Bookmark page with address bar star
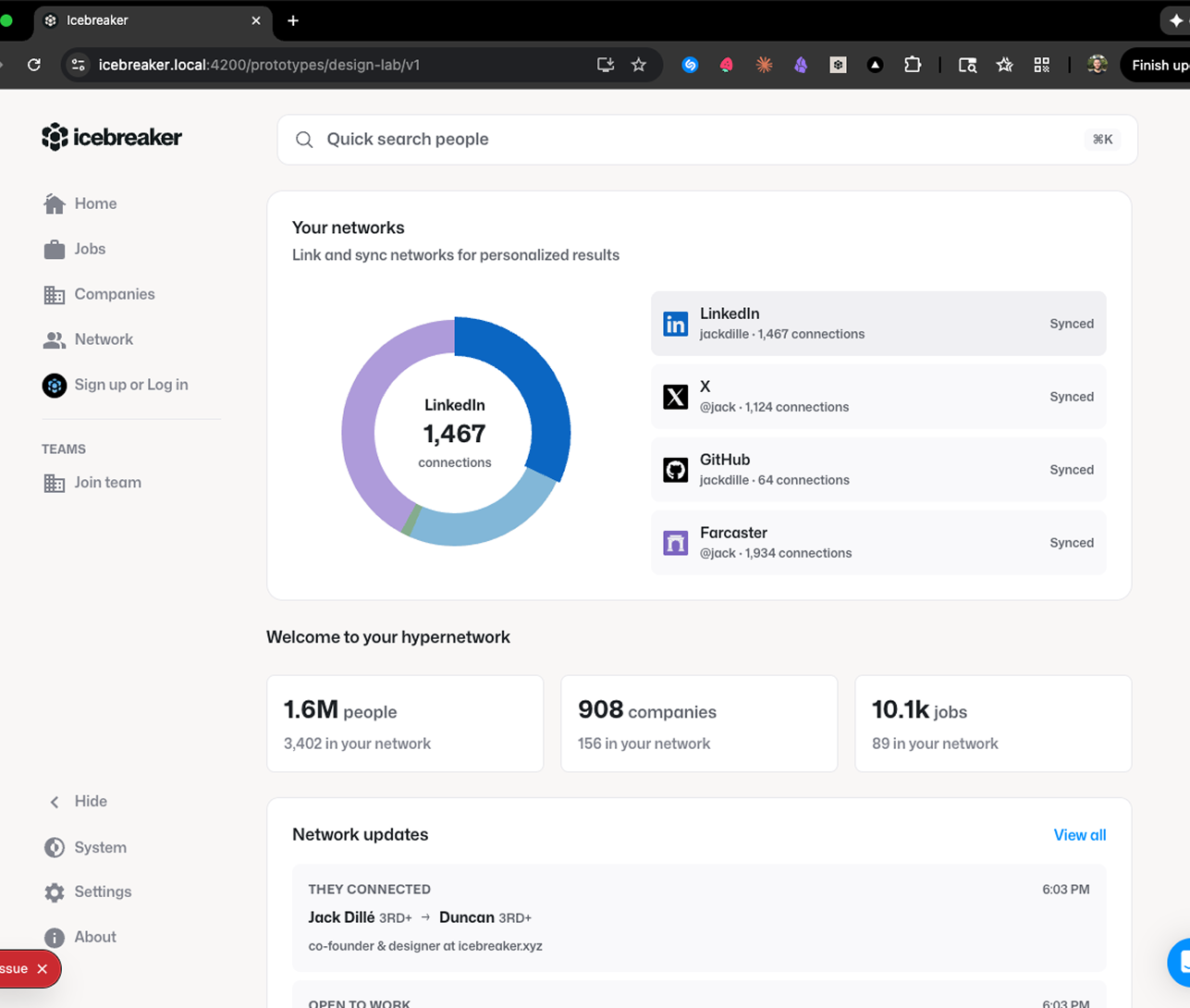 click(x=638, y=65)
